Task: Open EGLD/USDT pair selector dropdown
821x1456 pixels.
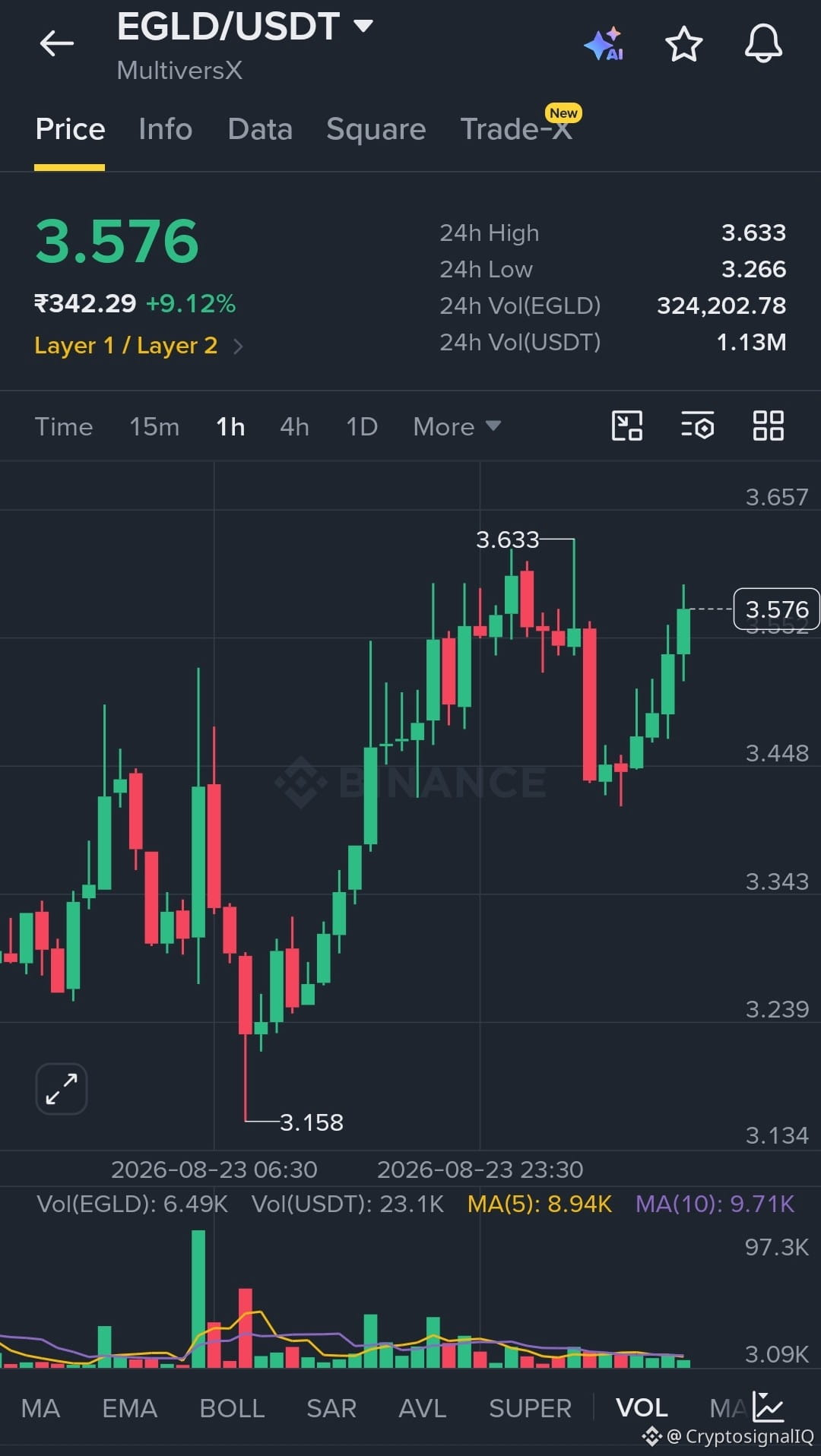Action: coord(245,27)
